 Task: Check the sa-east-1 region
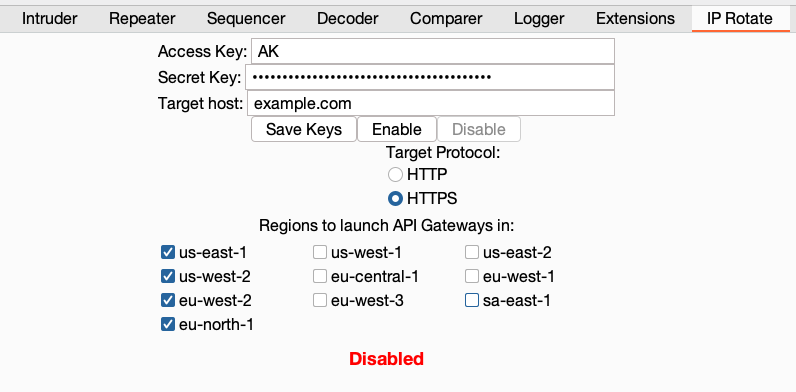472,301
